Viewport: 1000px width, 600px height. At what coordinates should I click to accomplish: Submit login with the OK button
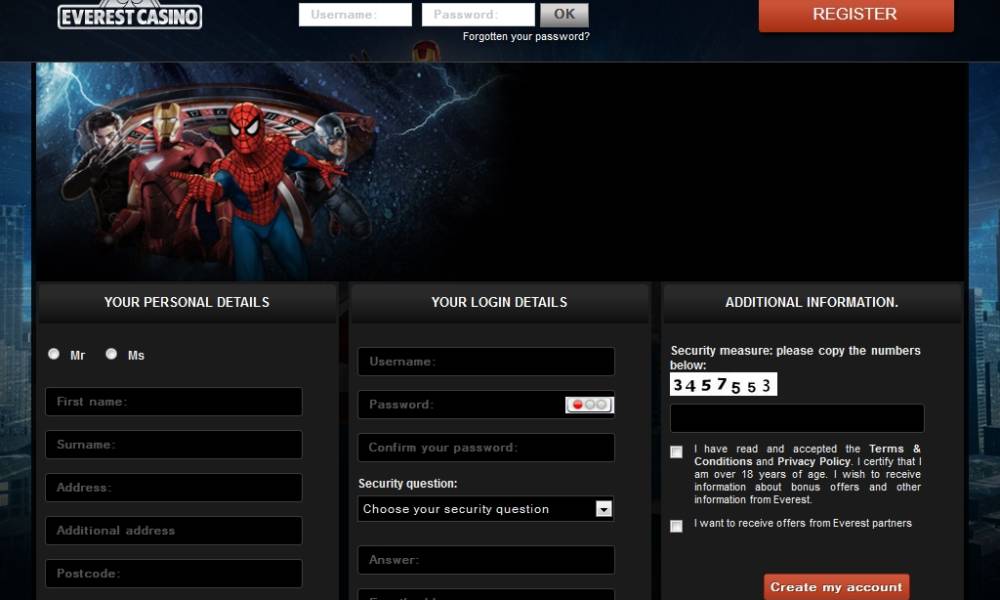pos(564,15)
